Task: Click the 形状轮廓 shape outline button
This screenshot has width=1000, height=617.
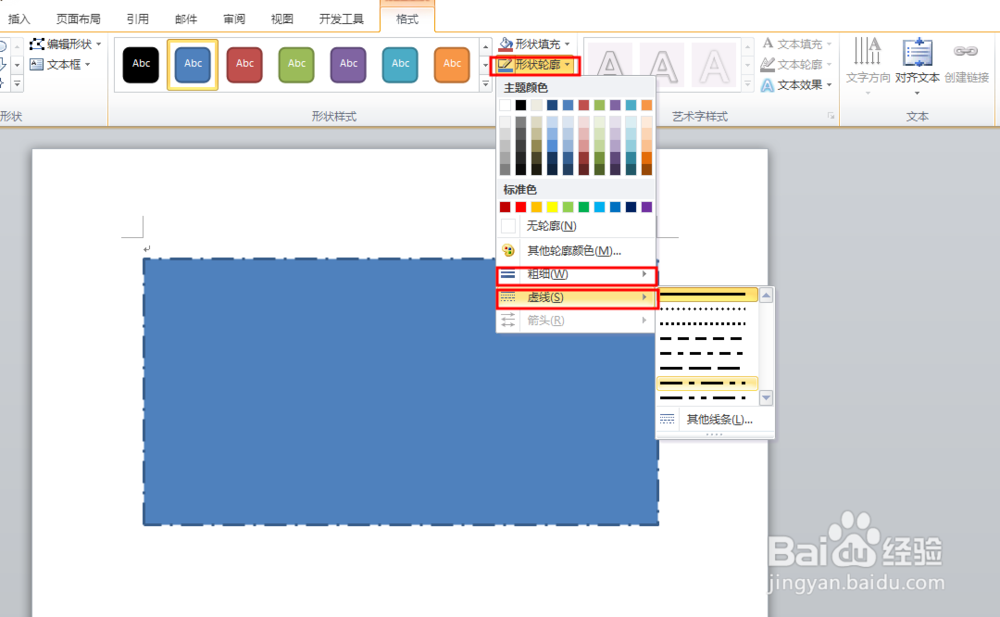Action: [x=534, y=64]
